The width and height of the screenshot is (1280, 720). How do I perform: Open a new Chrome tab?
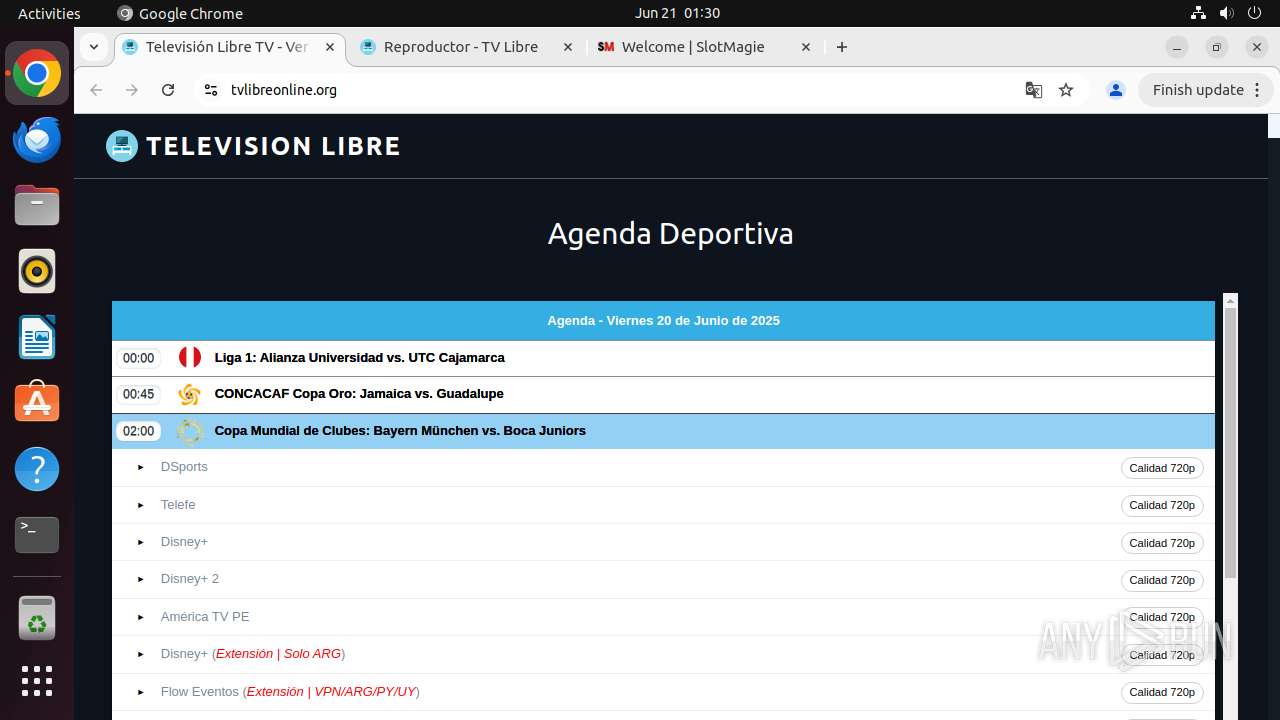click(842, 47)
